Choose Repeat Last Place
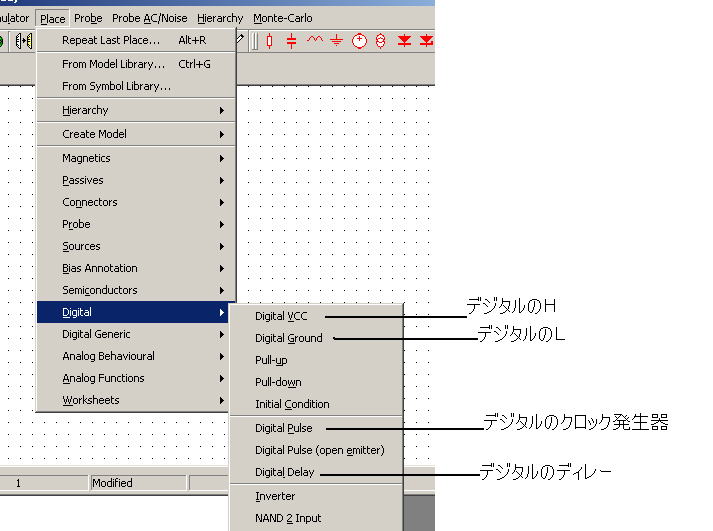 pos(136,40)
